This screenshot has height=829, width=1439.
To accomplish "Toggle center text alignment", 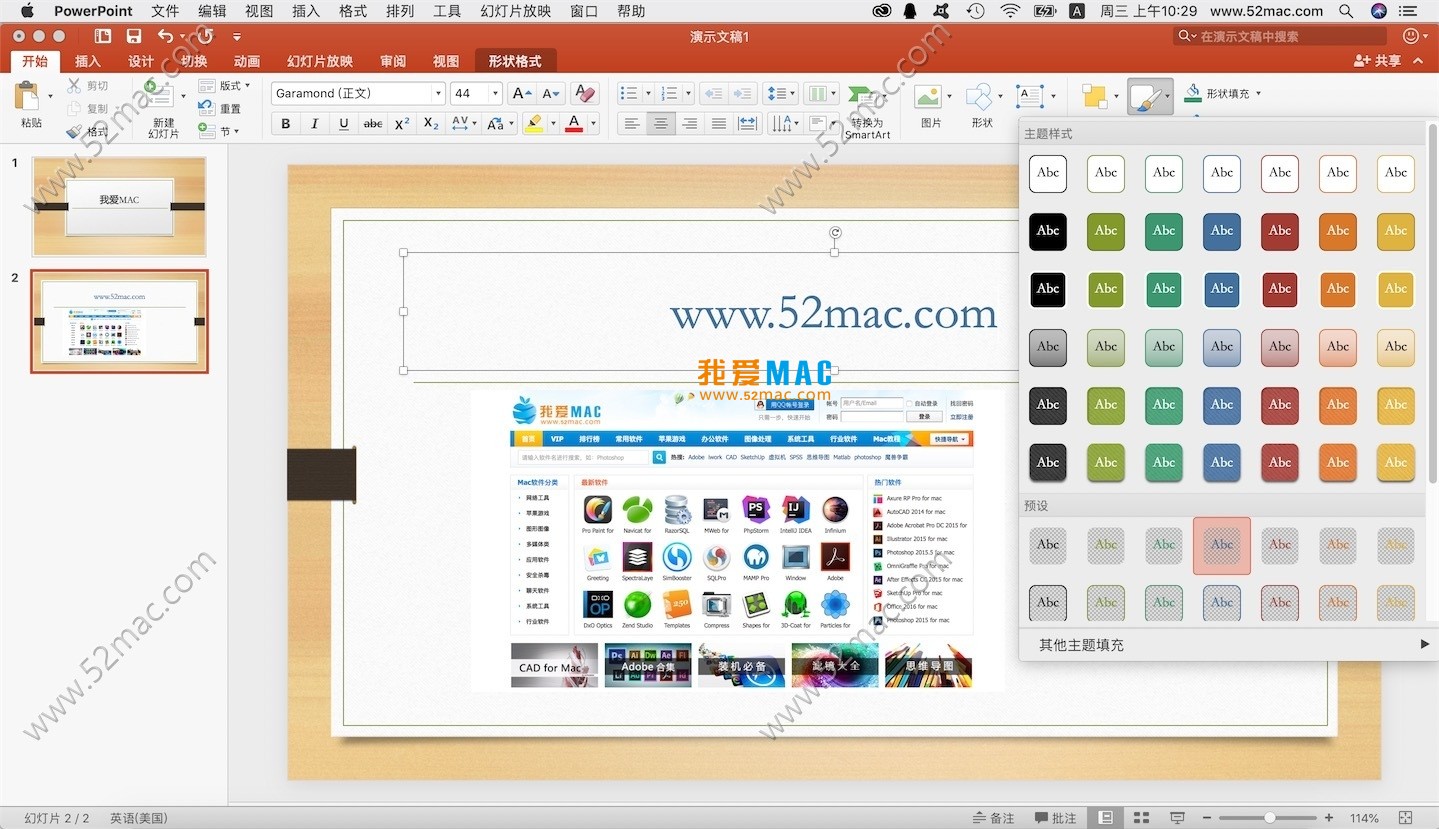I will pyautogui.click(x=659, y=124).
